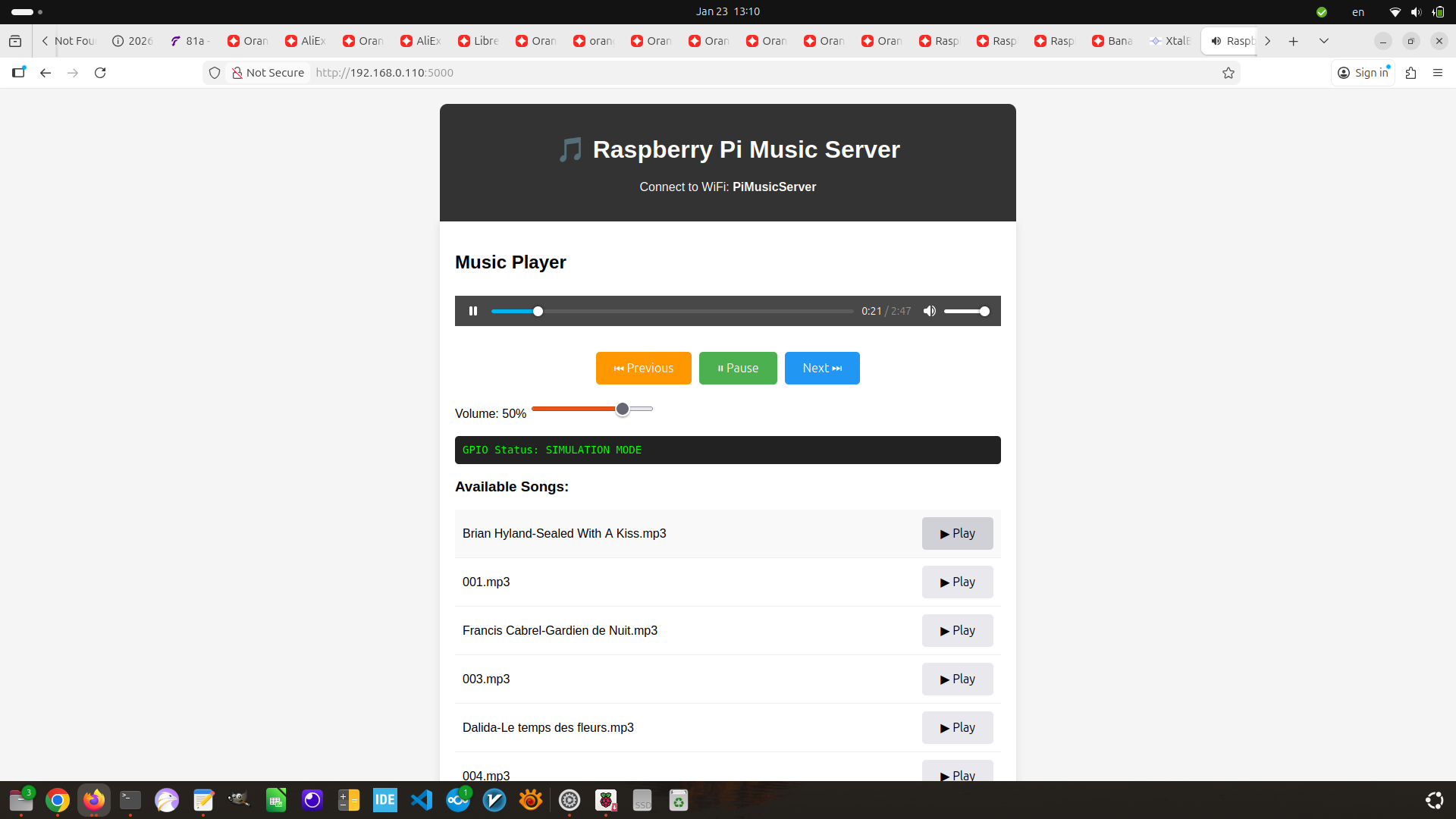Click the green Pause button
This screenshot has height=819, width=1456.
[738, 368]
